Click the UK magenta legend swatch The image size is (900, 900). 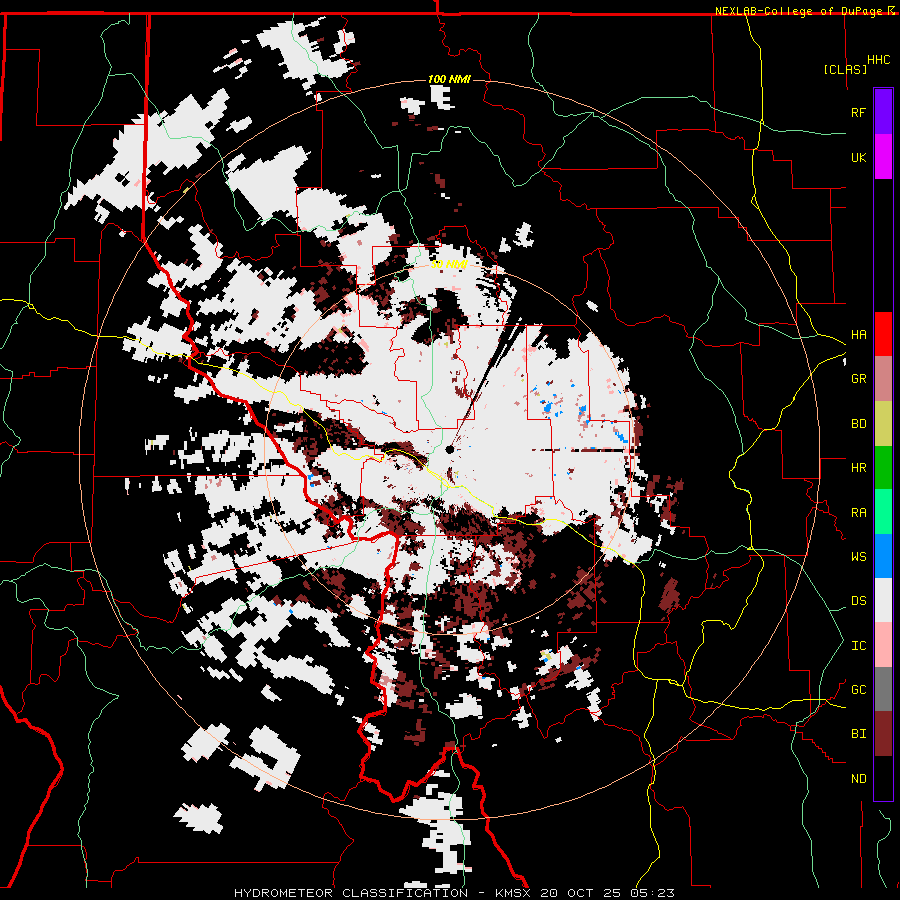883,157
